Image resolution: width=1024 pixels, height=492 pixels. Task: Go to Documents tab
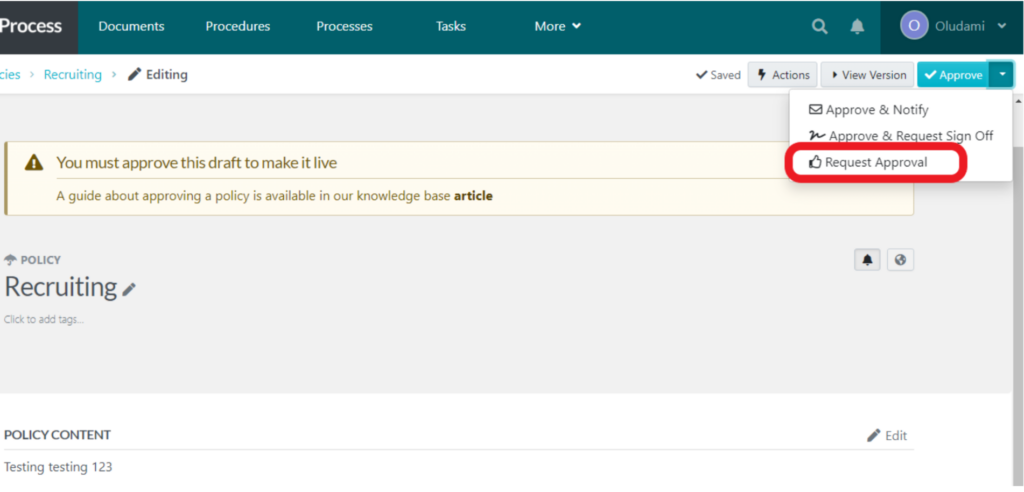click(x=131, y=26)
